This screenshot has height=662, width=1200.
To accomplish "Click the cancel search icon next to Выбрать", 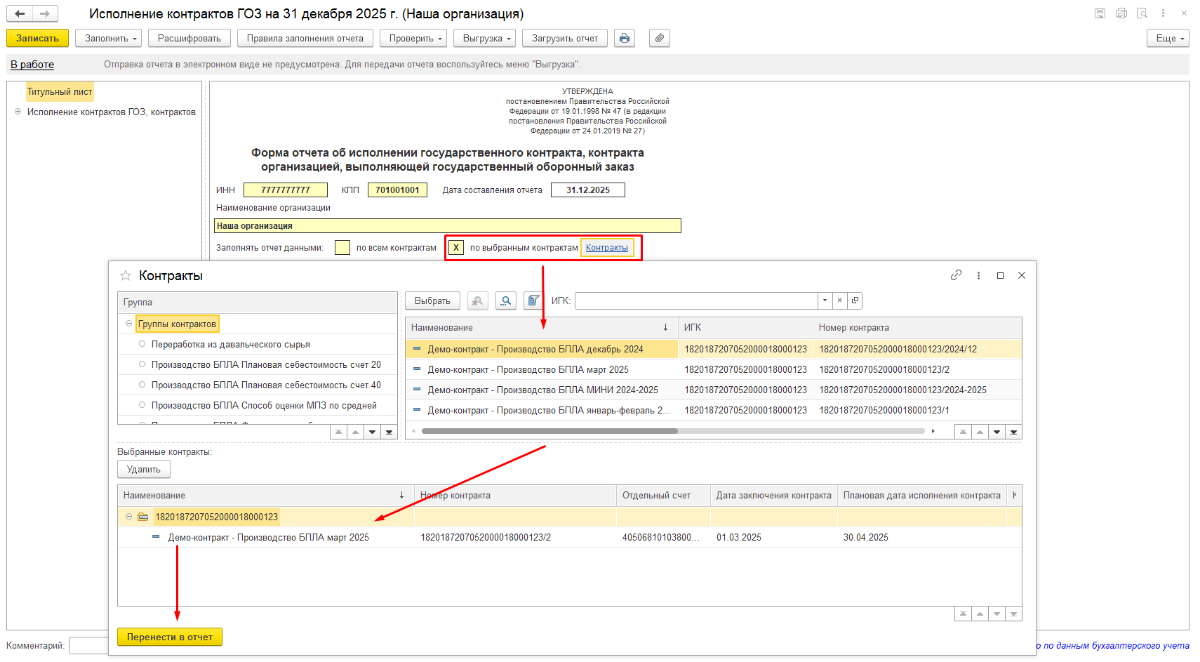I will pos(479,301).
